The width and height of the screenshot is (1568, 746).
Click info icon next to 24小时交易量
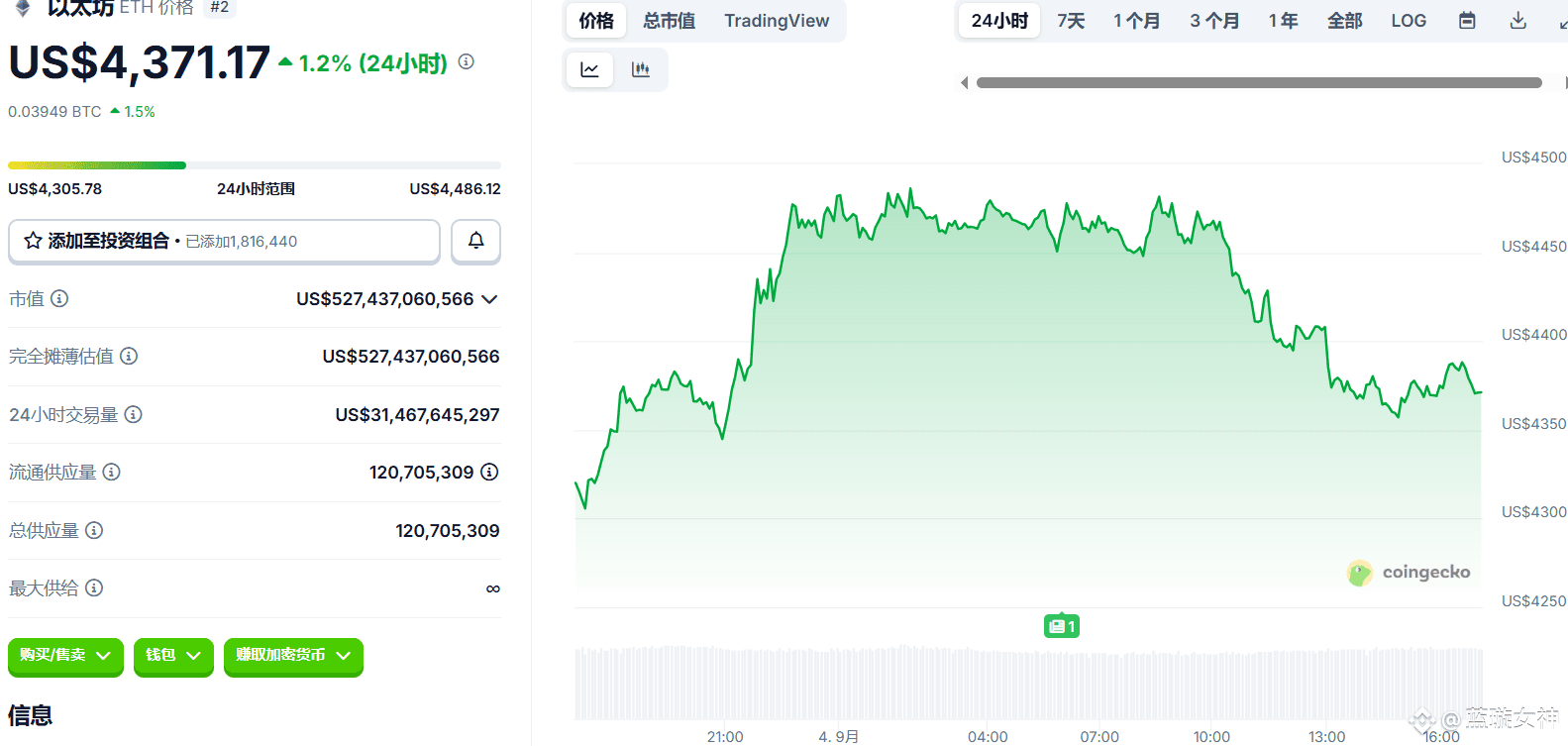[133, 414]
